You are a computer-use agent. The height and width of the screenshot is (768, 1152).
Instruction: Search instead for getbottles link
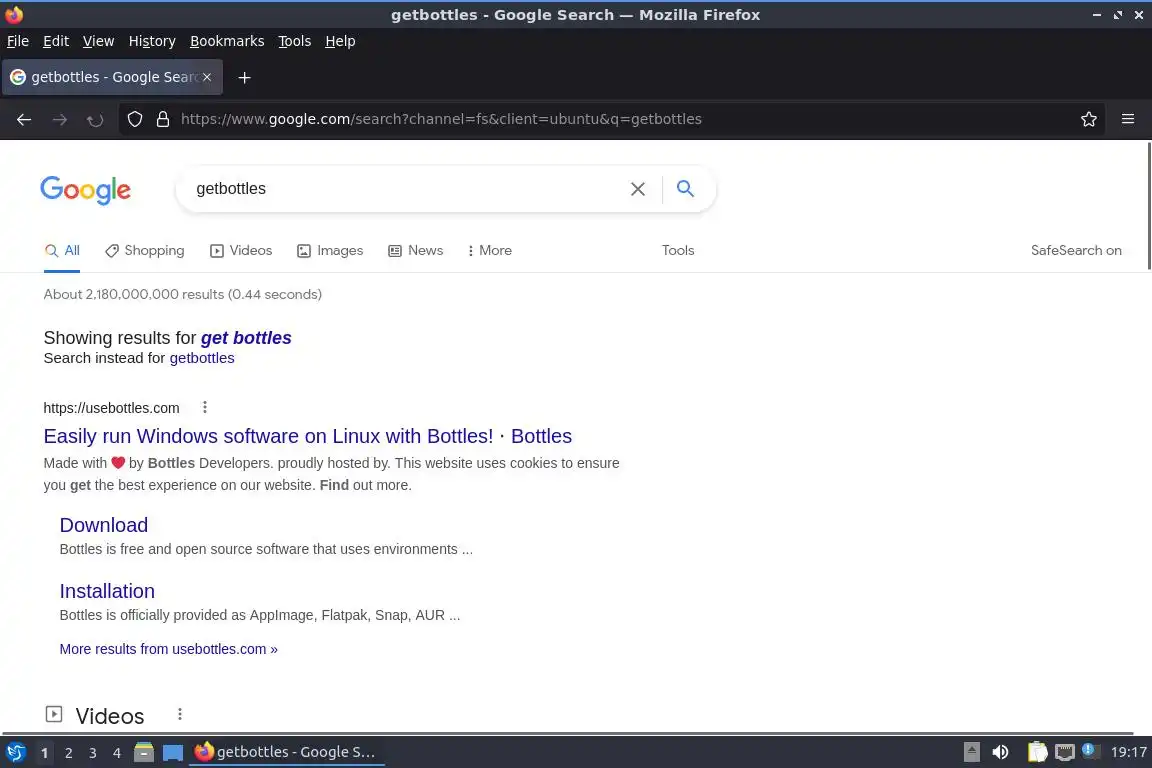tap(202, 358)
